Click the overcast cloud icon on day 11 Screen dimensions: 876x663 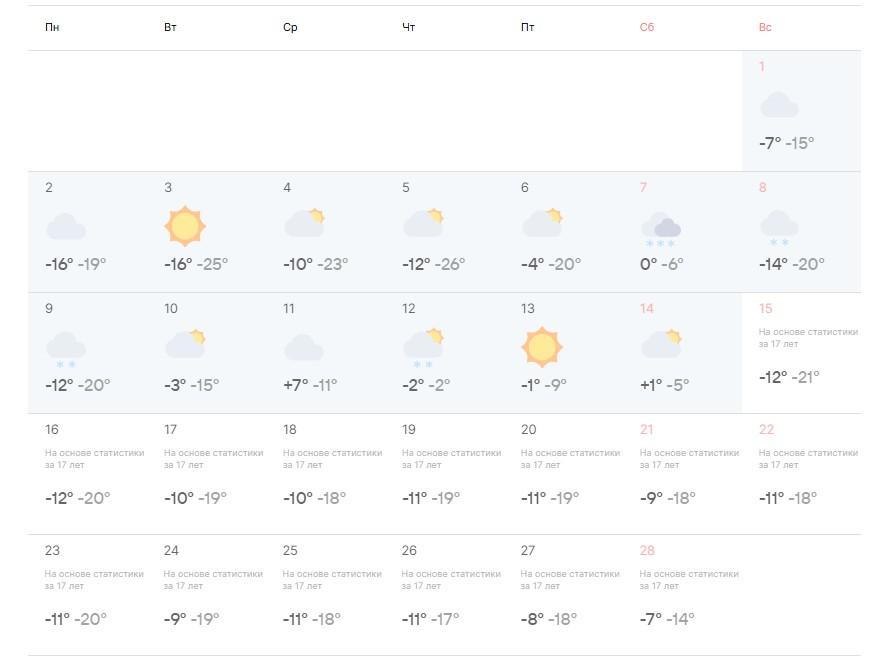[303, 347]
